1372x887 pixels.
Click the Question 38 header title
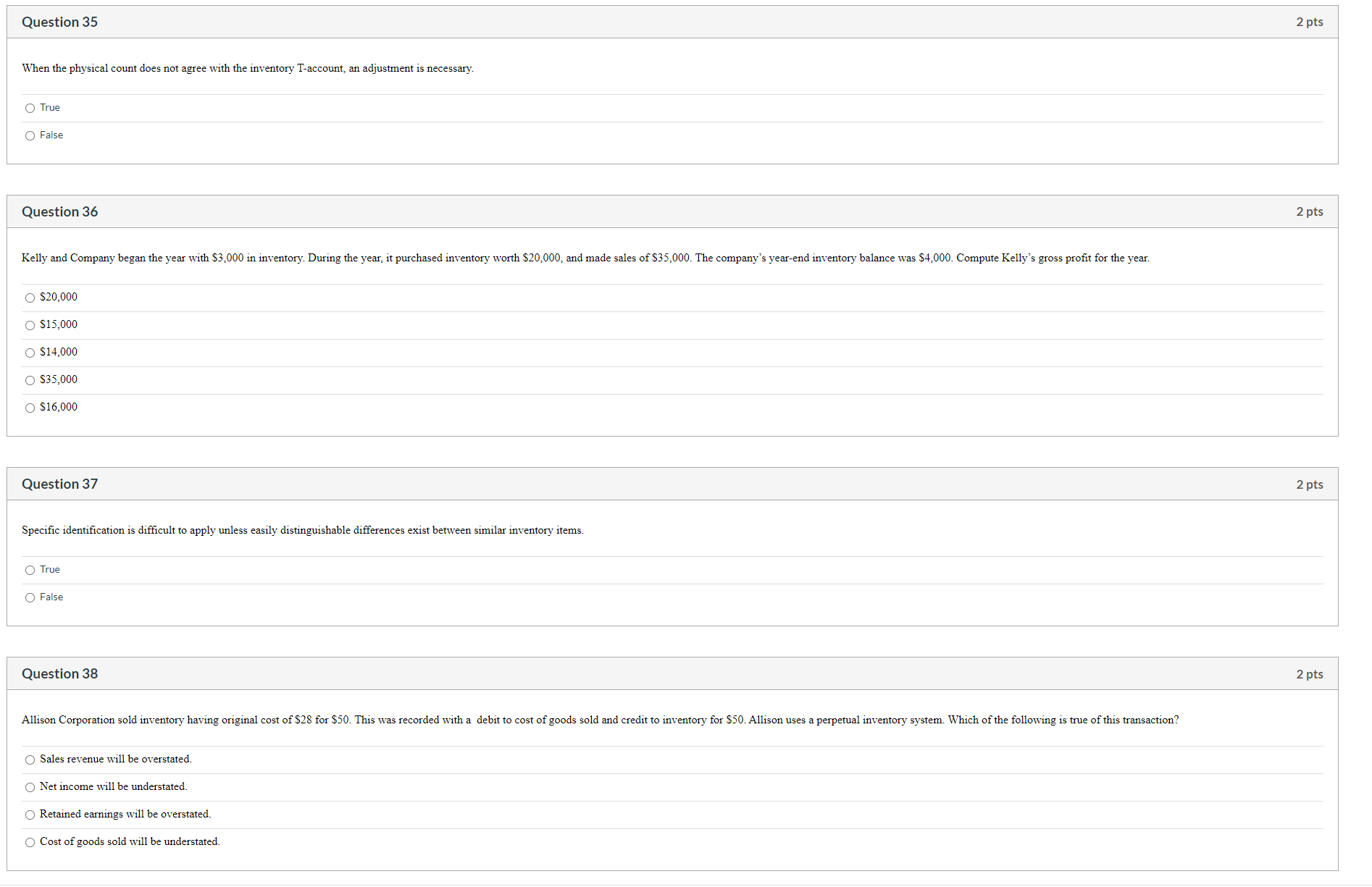point(59,673)
